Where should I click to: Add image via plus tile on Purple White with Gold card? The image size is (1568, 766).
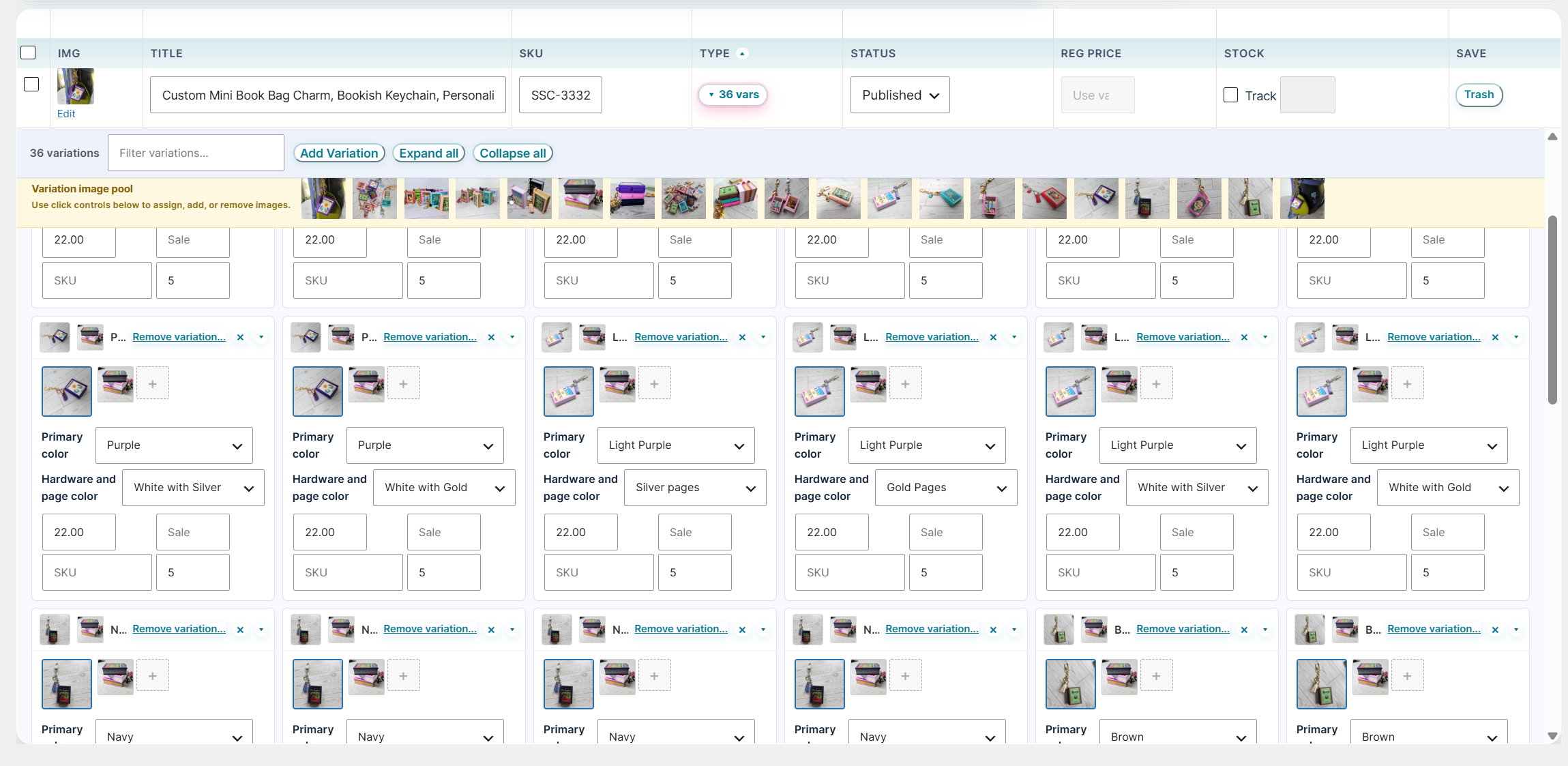pyautogui.click(x=404, y=383)
